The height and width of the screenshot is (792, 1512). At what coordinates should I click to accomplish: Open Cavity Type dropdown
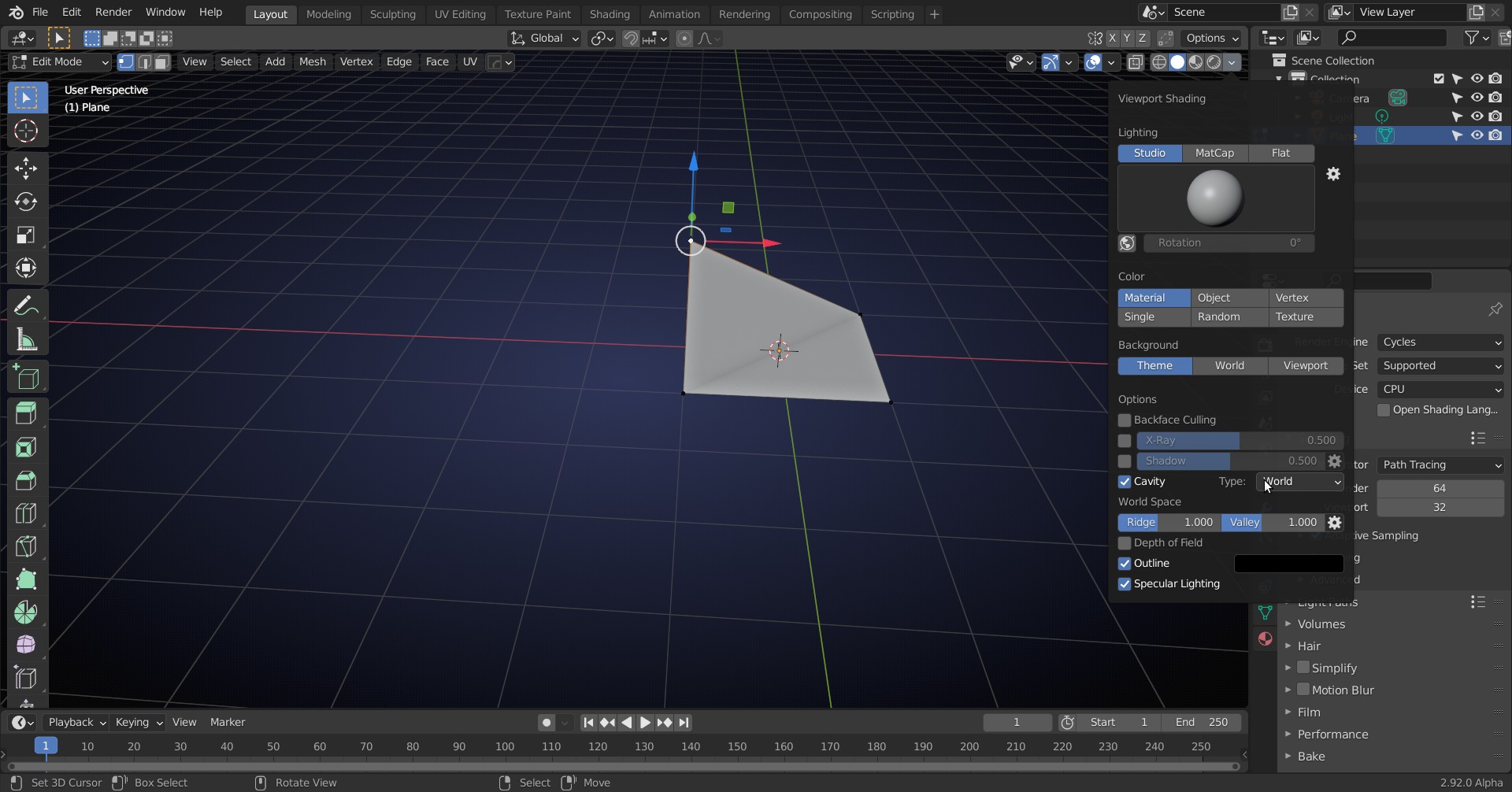pos(1300,482)
